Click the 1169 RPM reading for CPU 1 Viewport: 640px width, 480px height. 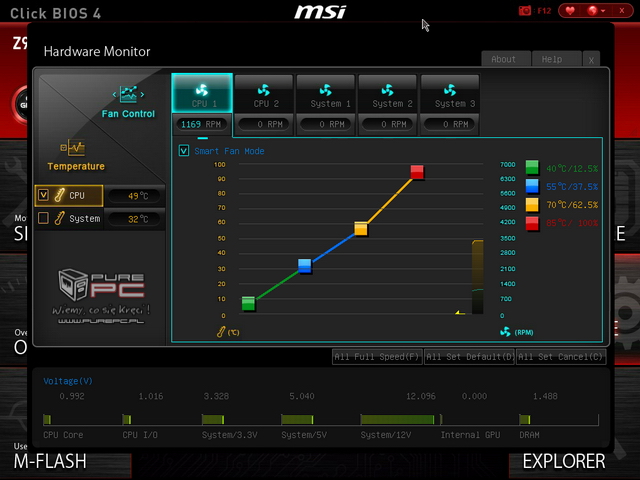coord(201,124)
